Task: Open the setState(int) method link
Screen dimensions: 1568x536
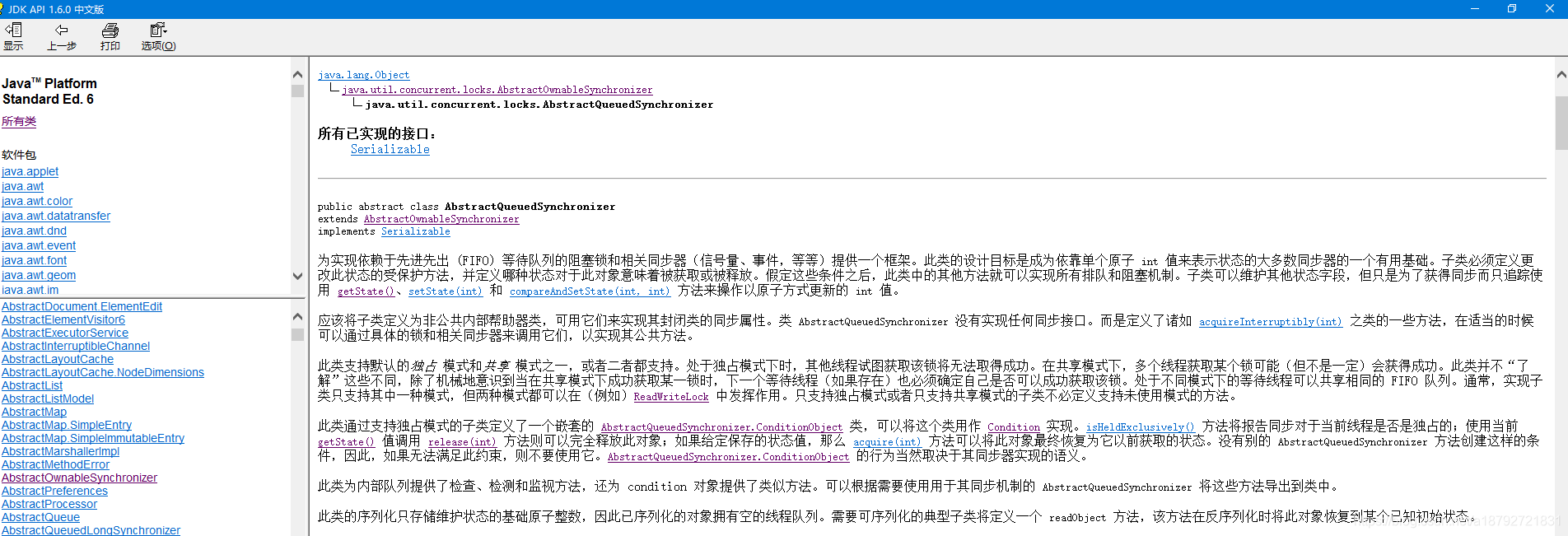Action: (x=445, y=291)
